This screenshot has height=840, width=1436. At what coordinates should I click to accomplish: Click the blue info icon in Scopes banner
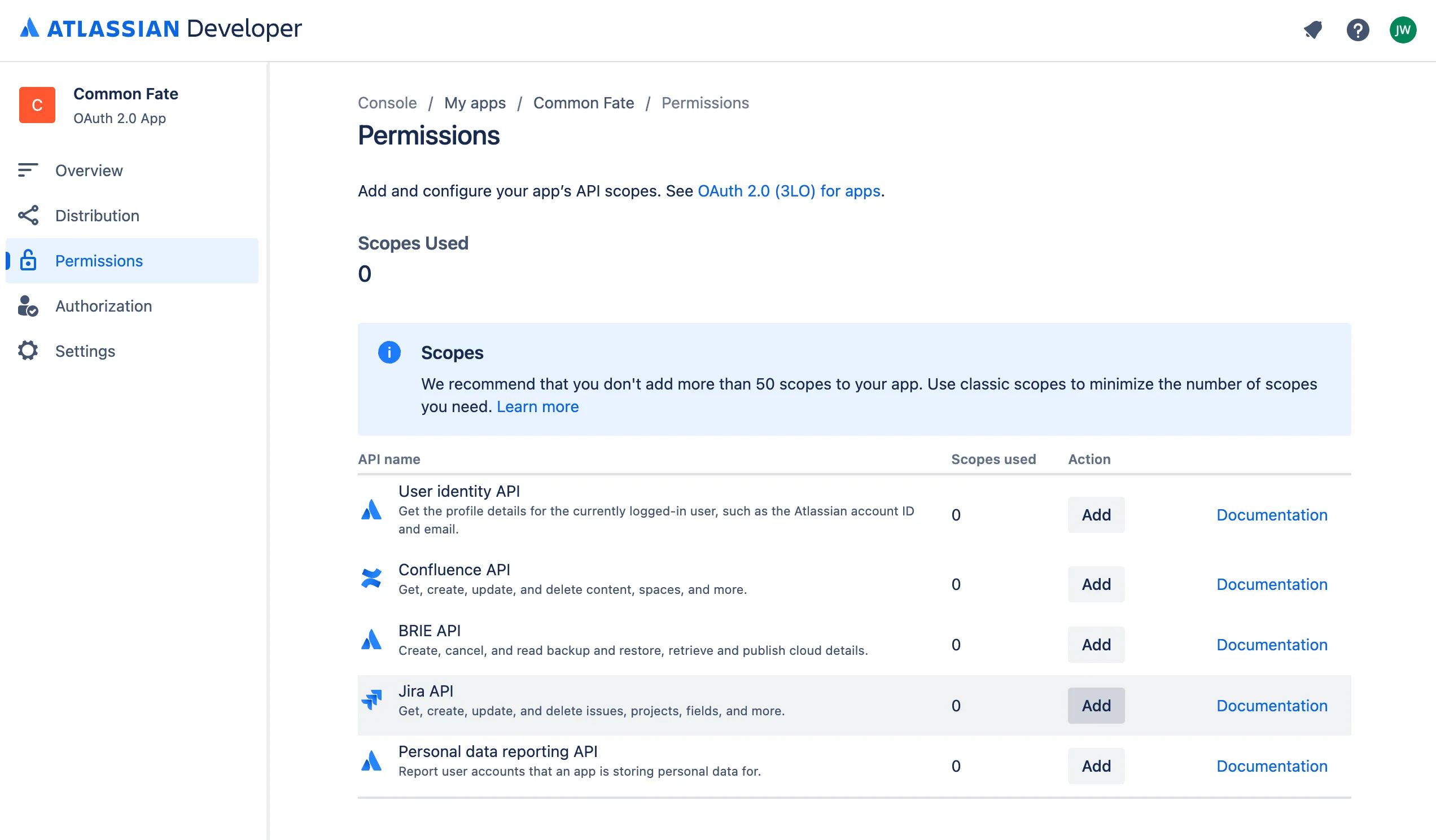pos(389,353)
